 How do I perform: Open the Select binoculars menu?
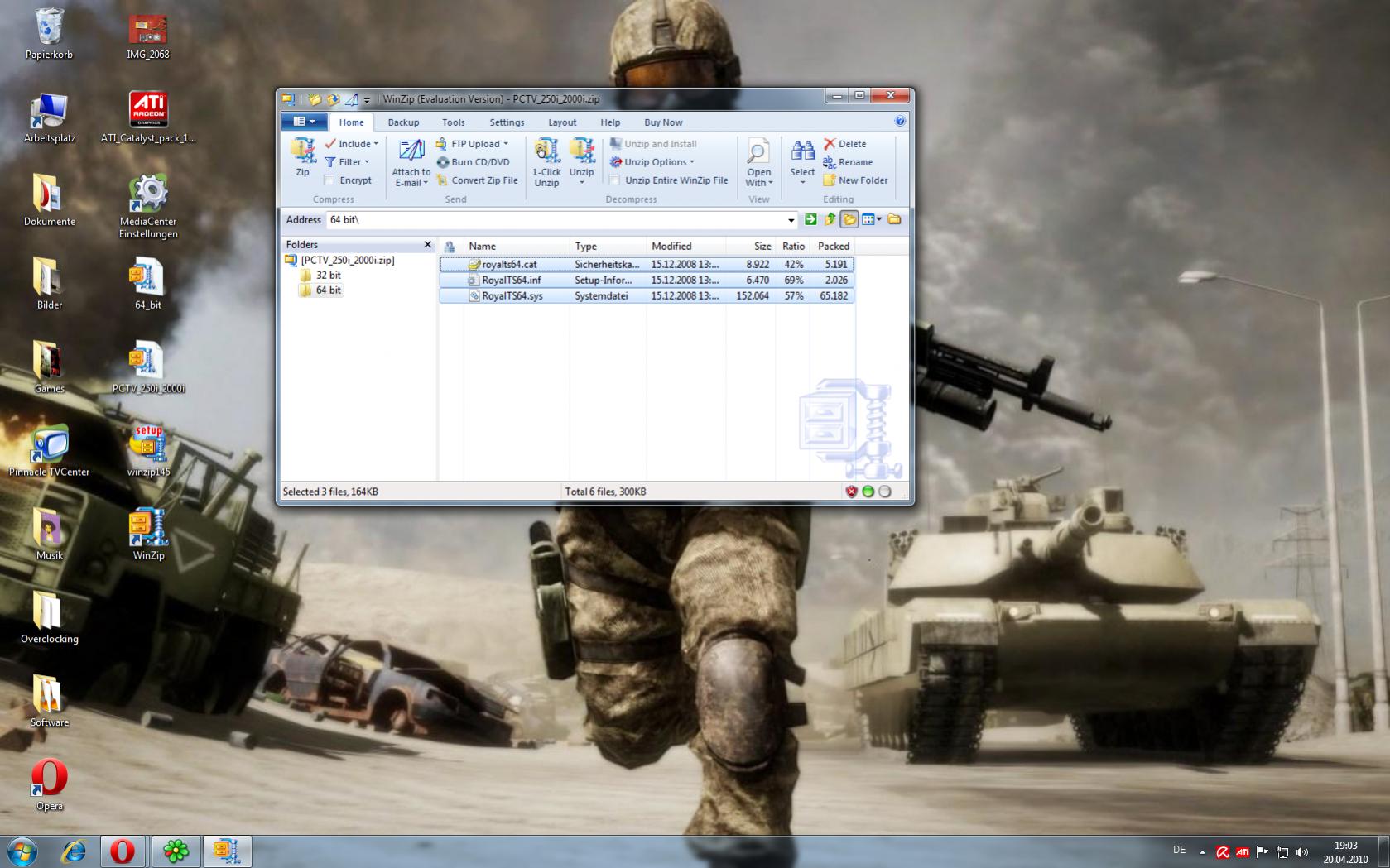click(802, 161)
